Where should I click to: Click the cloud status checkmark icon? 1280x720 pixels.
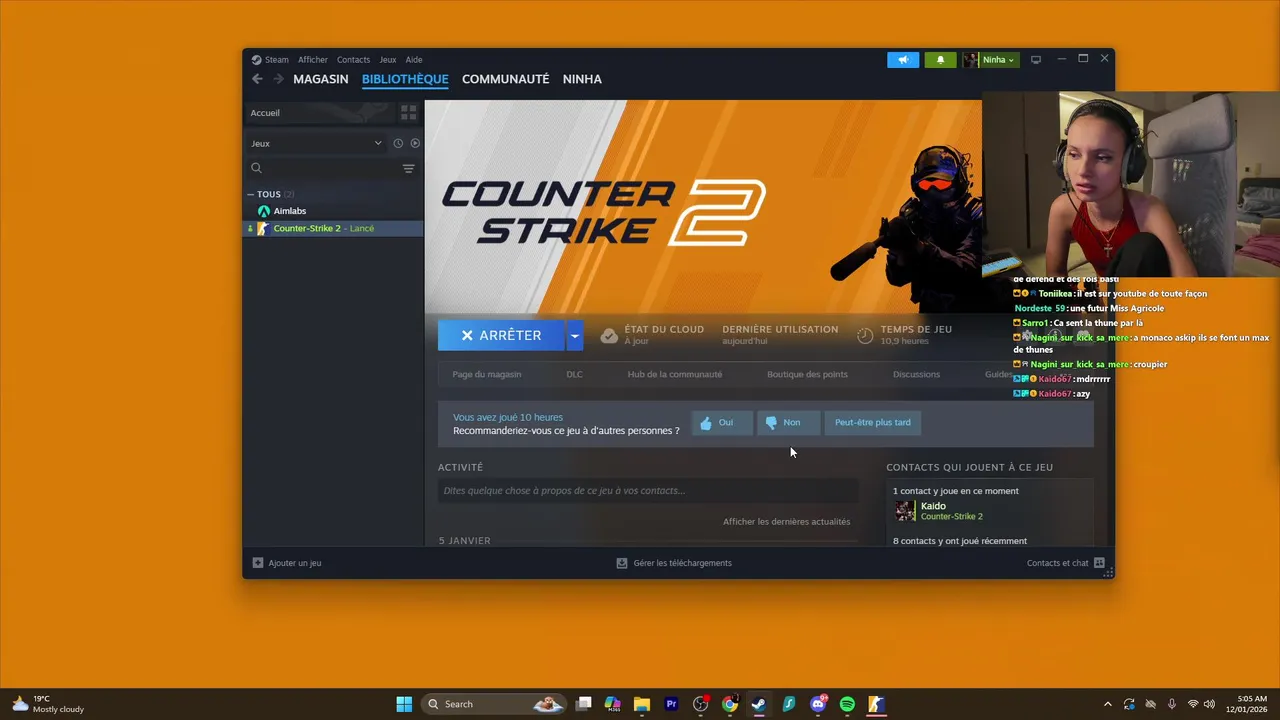tap(608, 336)
